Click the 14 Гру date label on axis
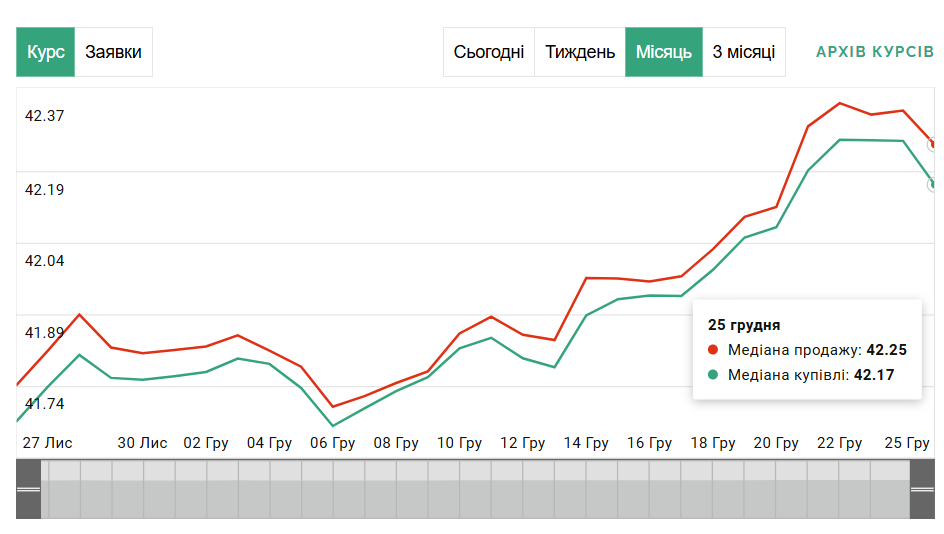Screen dimensions: 944x534 point(586,443)
